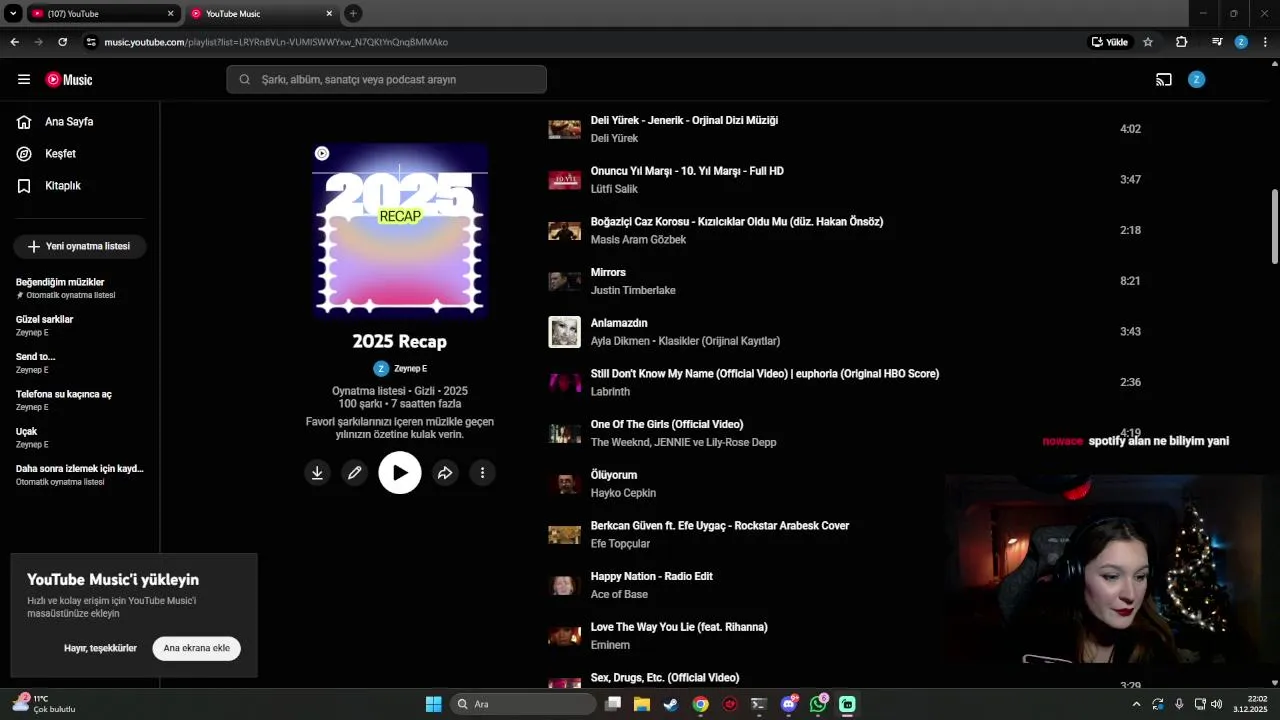Click Yeni oynatma listesi button
This screenshot has height=720, width=1280.
[80, 246]
